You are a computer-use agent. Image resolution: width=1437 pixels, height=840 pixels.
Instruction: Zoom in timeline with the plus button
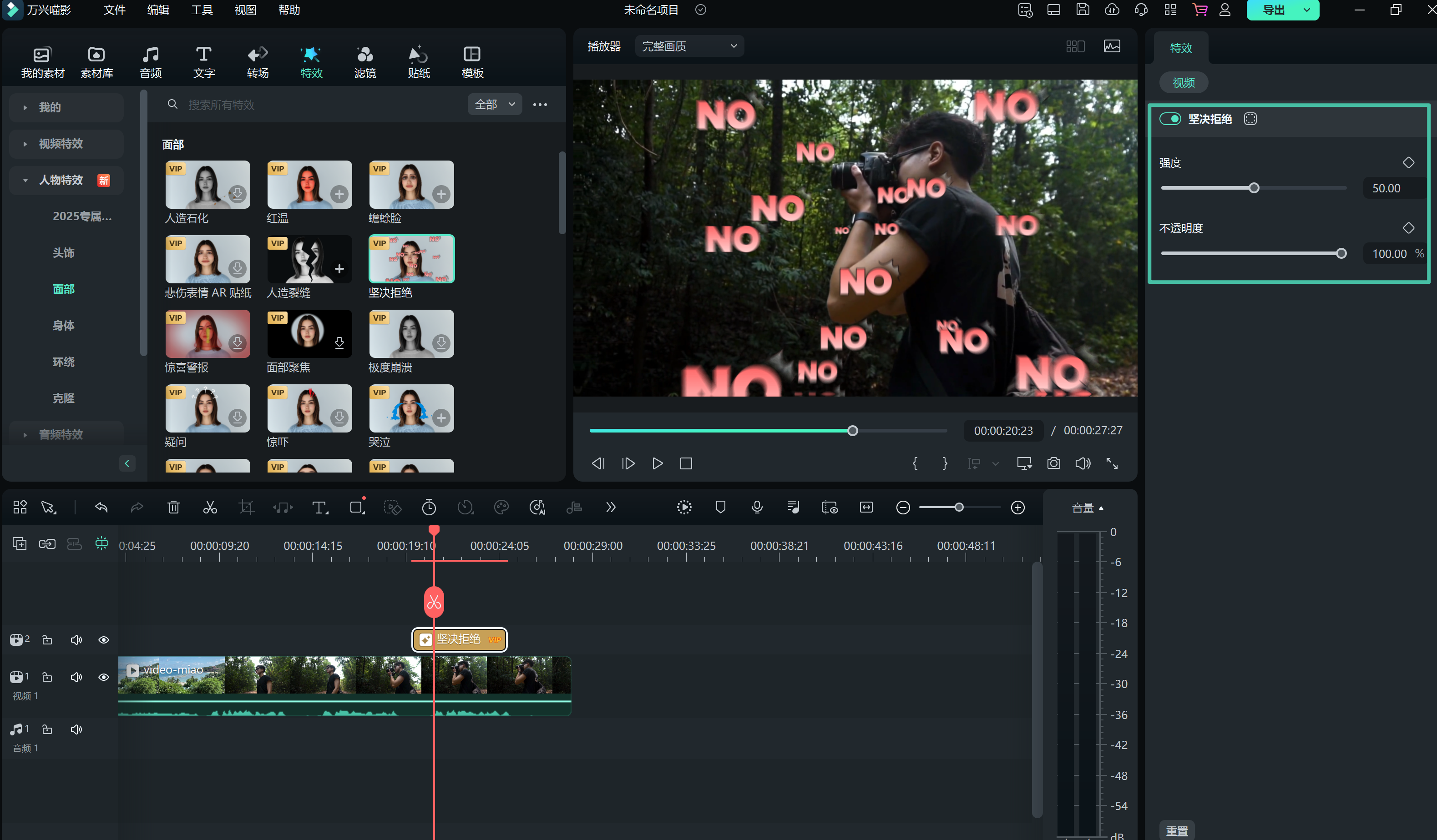pyautogui.click(x=1018, y=507)
